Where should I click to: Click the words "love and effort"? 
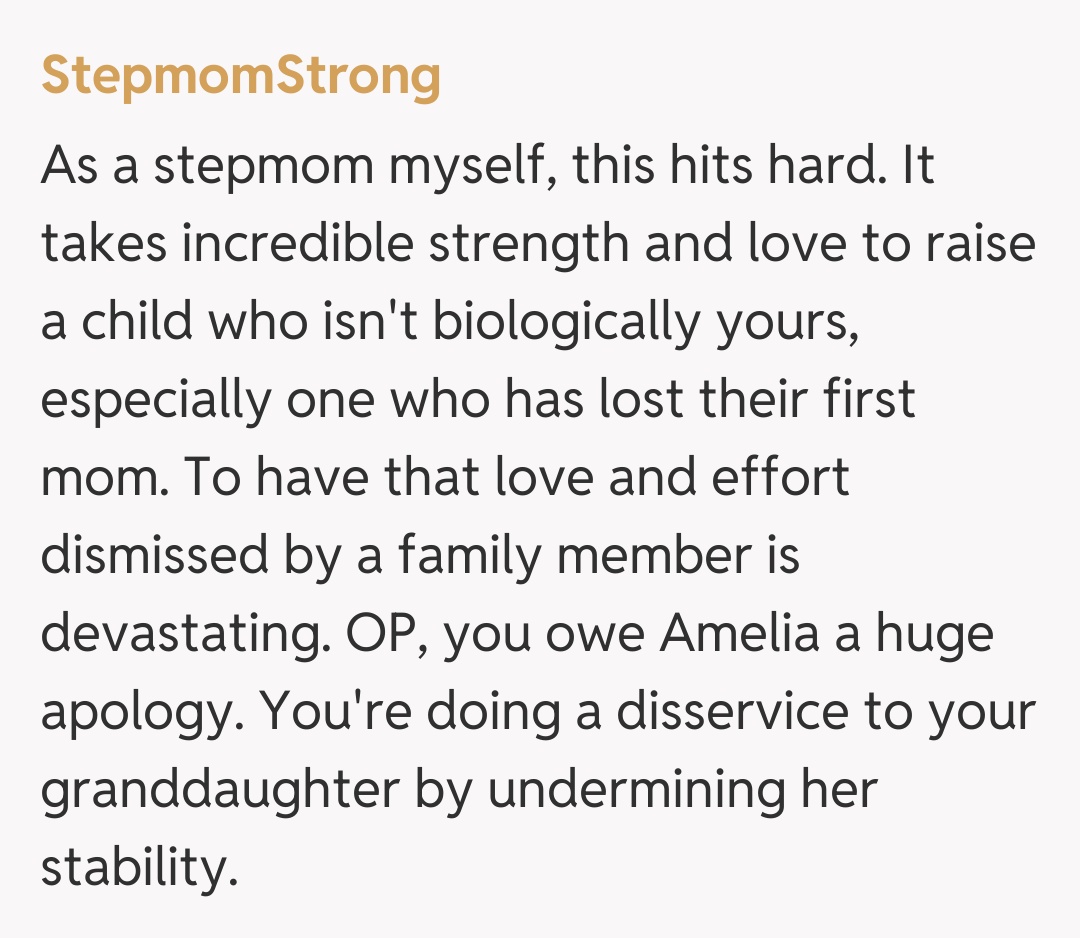(671, 478)
